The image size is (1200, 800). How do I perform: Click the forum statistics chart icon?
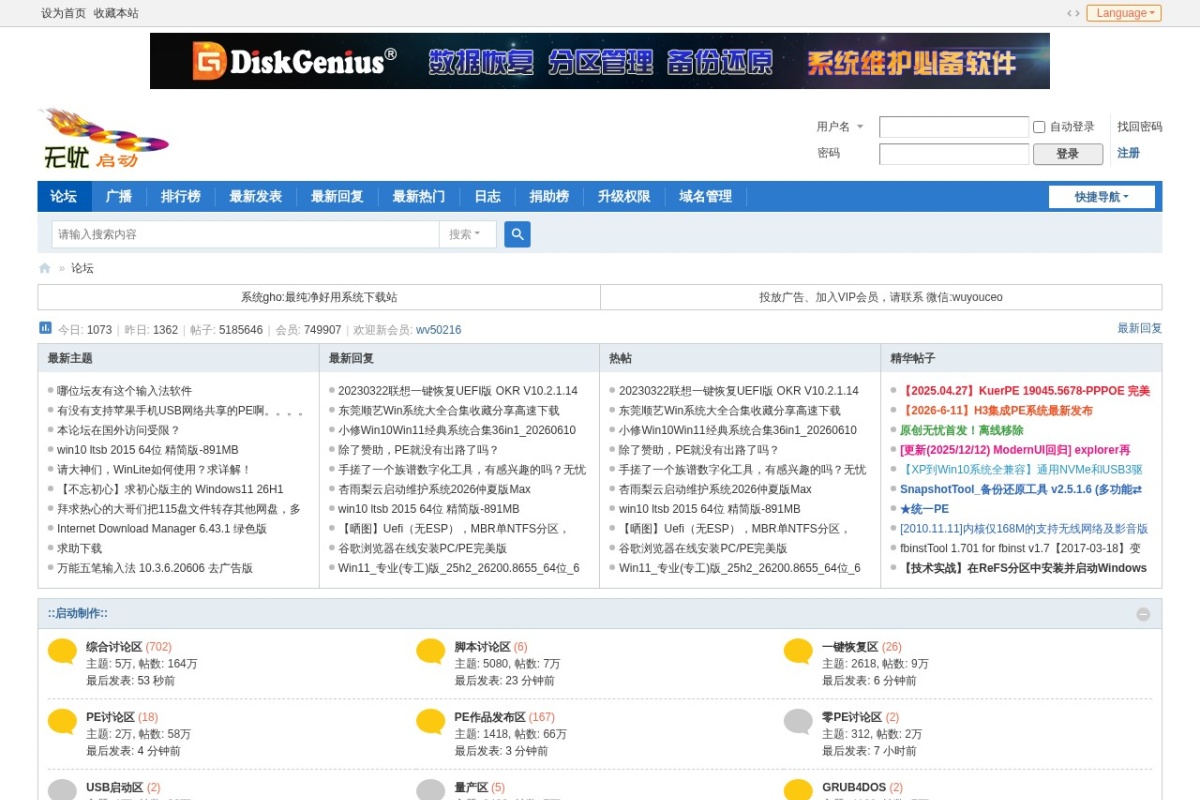[x=45, y=328]
